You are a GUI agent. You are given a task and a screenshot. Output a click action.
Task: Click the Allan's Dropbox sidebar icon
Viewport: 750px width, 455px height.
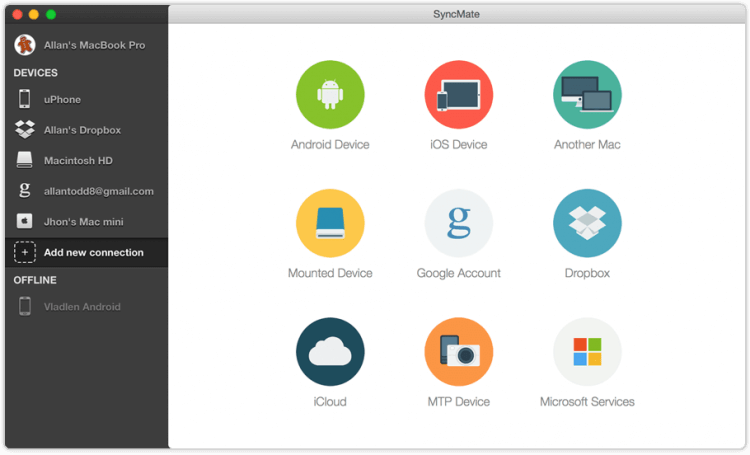(25, 130)
